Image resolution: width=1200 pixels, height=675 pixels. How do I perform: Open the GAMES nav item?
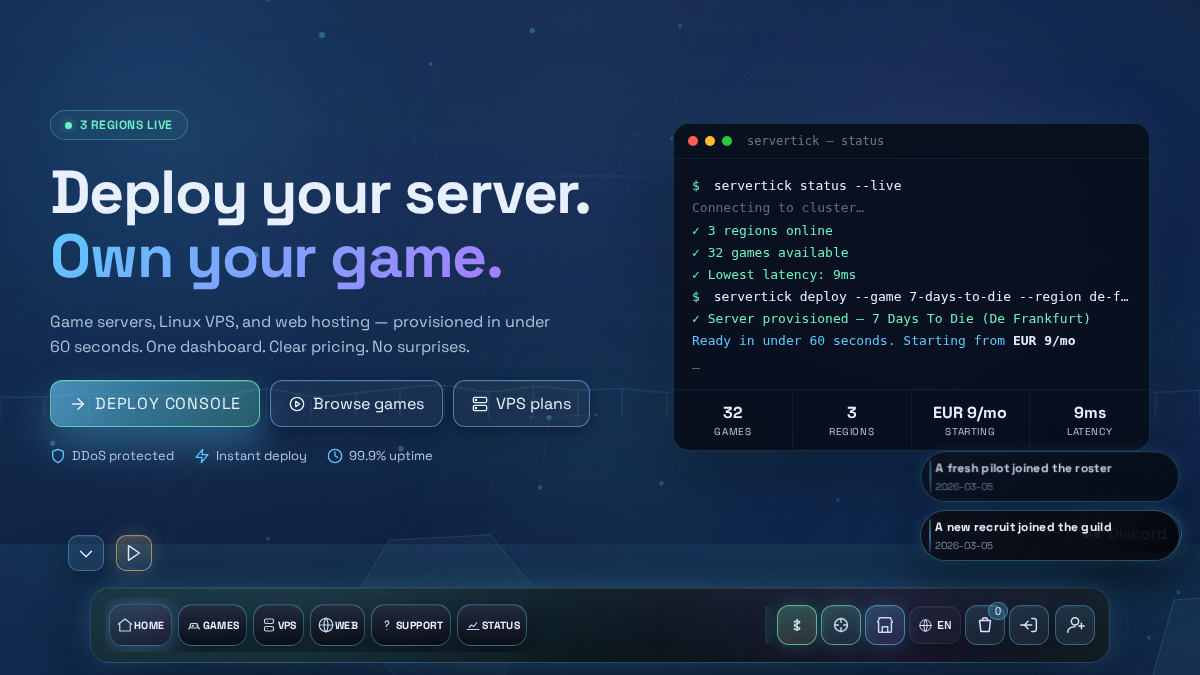pyautogui.click(x=212, y=625)
